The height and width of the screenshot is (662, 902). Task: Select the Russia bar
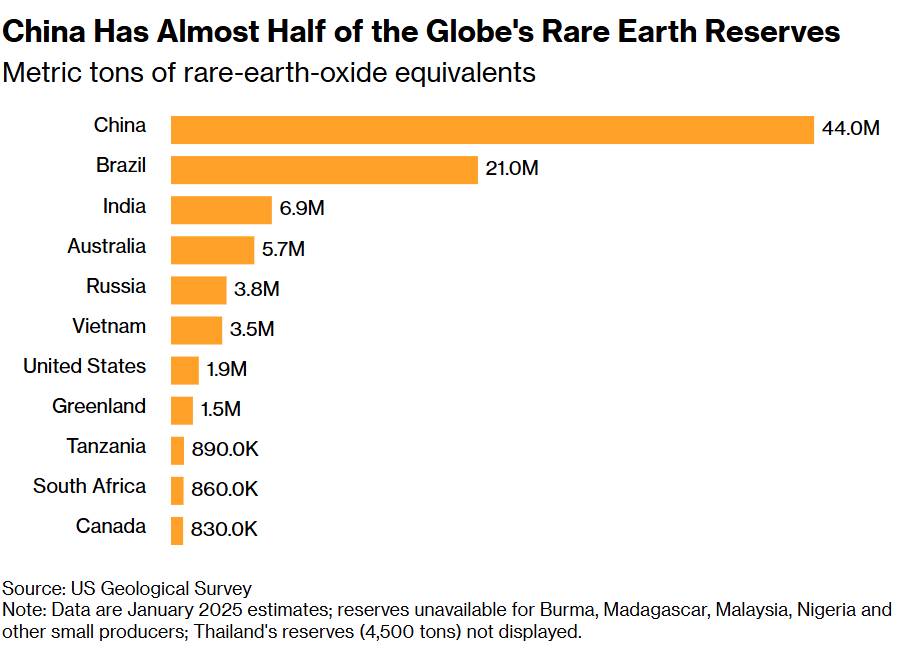[199, 290]
